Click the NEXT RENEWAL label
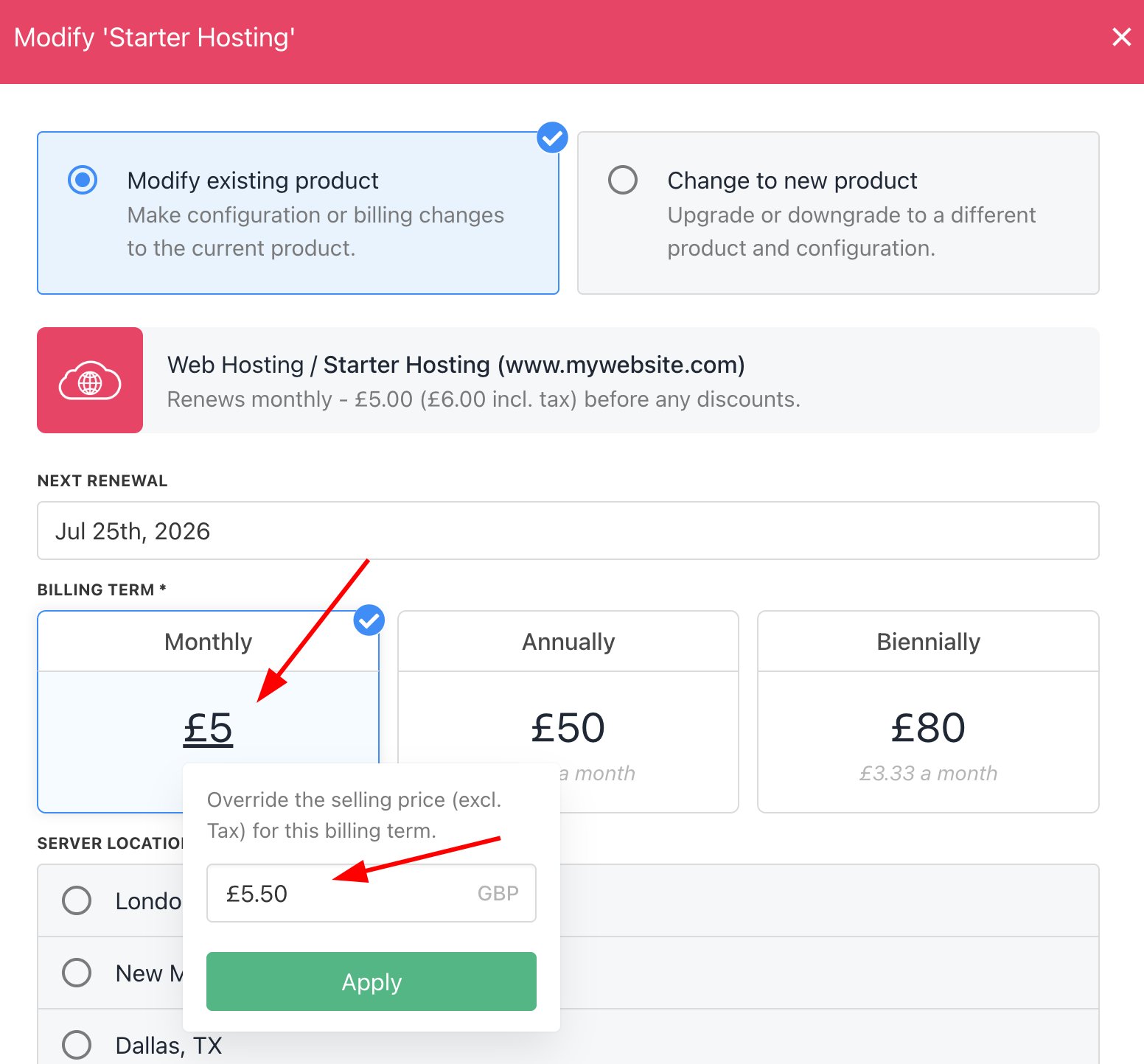This screenshot has height=1064, width=1144. pyautogui.click(x=102, y=480)
